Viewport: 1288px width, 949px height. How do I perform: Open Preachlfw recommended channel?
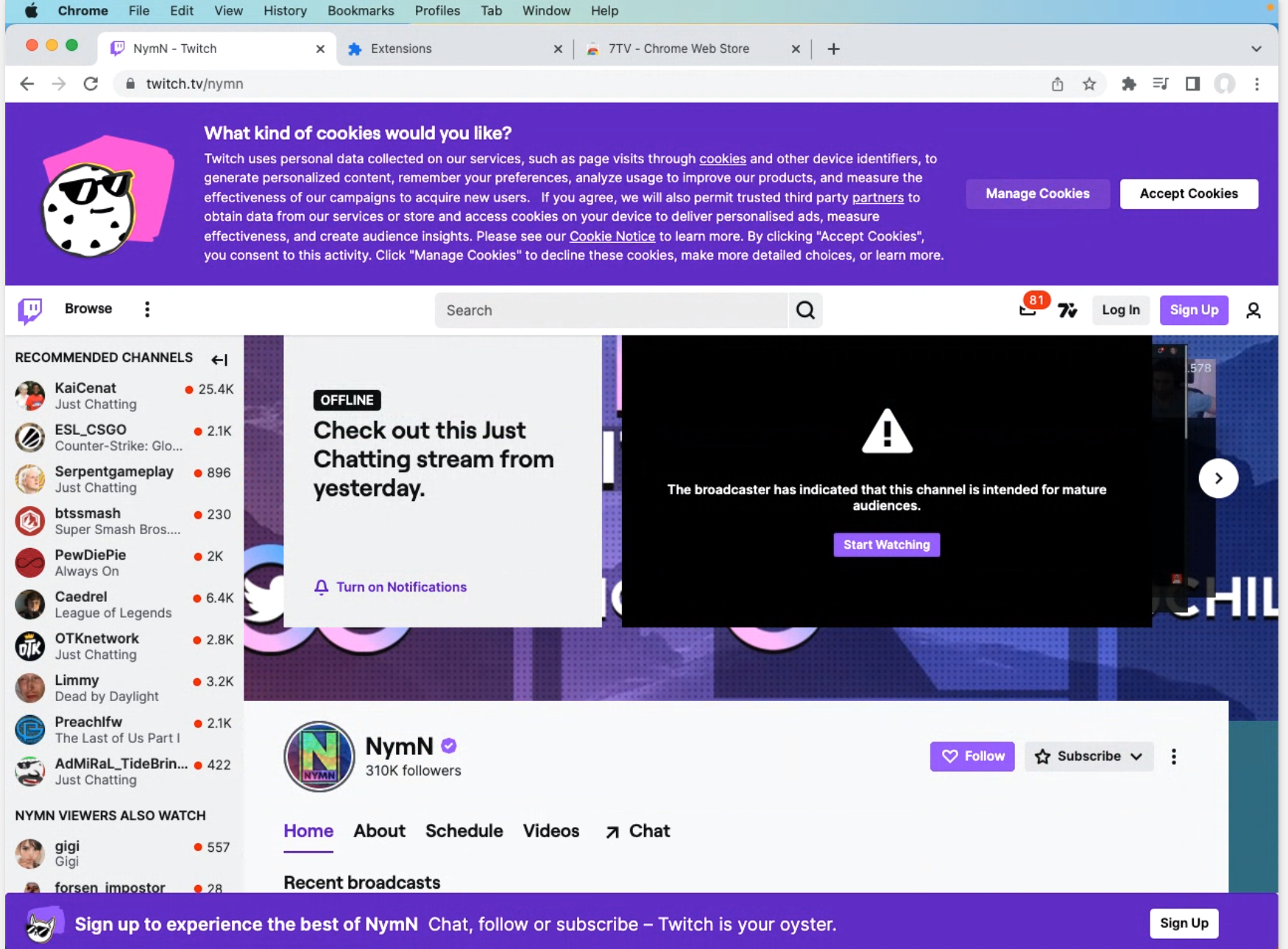tap(124, 730)
